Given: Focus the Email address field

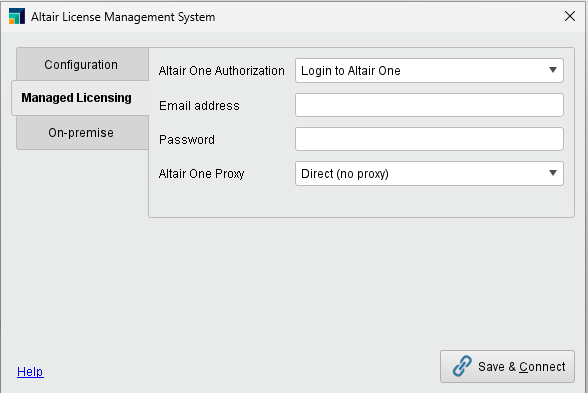Looking at the screenshot, I should click(x=429, y=105).
